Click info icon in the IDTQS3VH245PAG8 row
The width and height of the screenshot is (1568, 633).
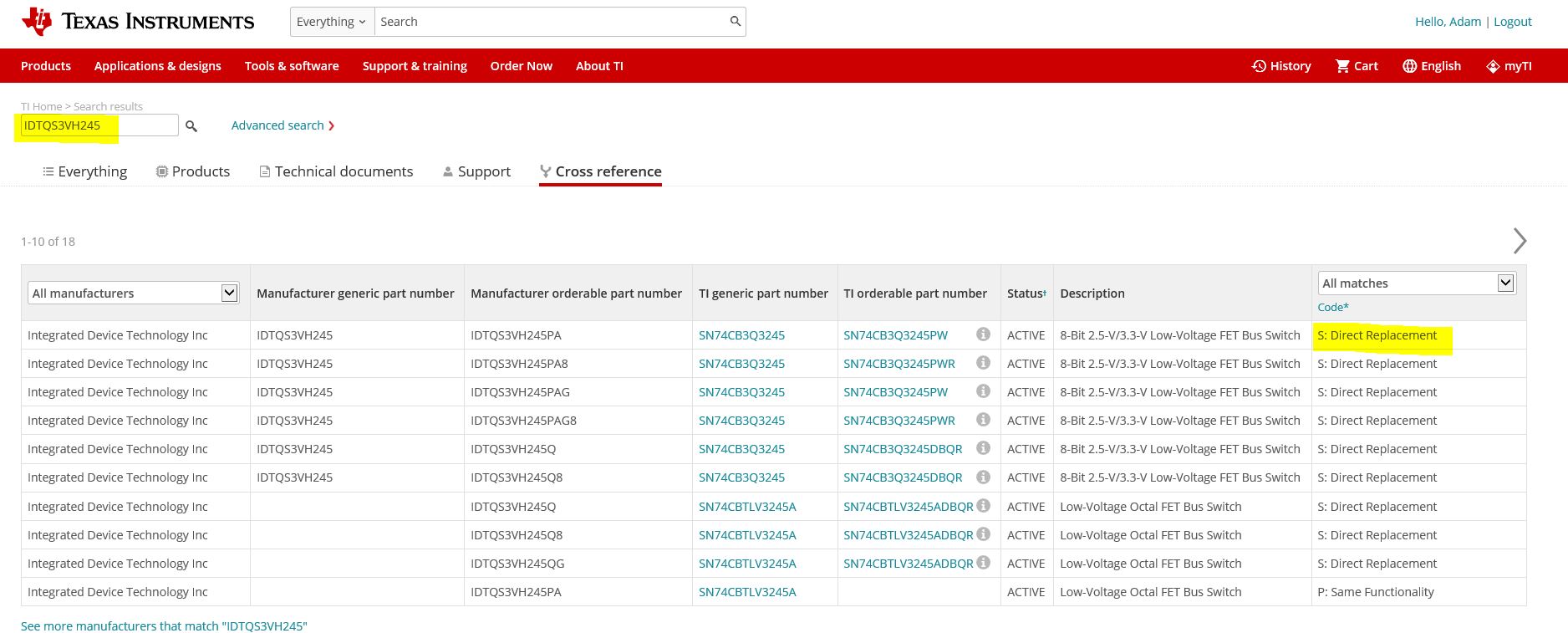click(x=983, y=420)
